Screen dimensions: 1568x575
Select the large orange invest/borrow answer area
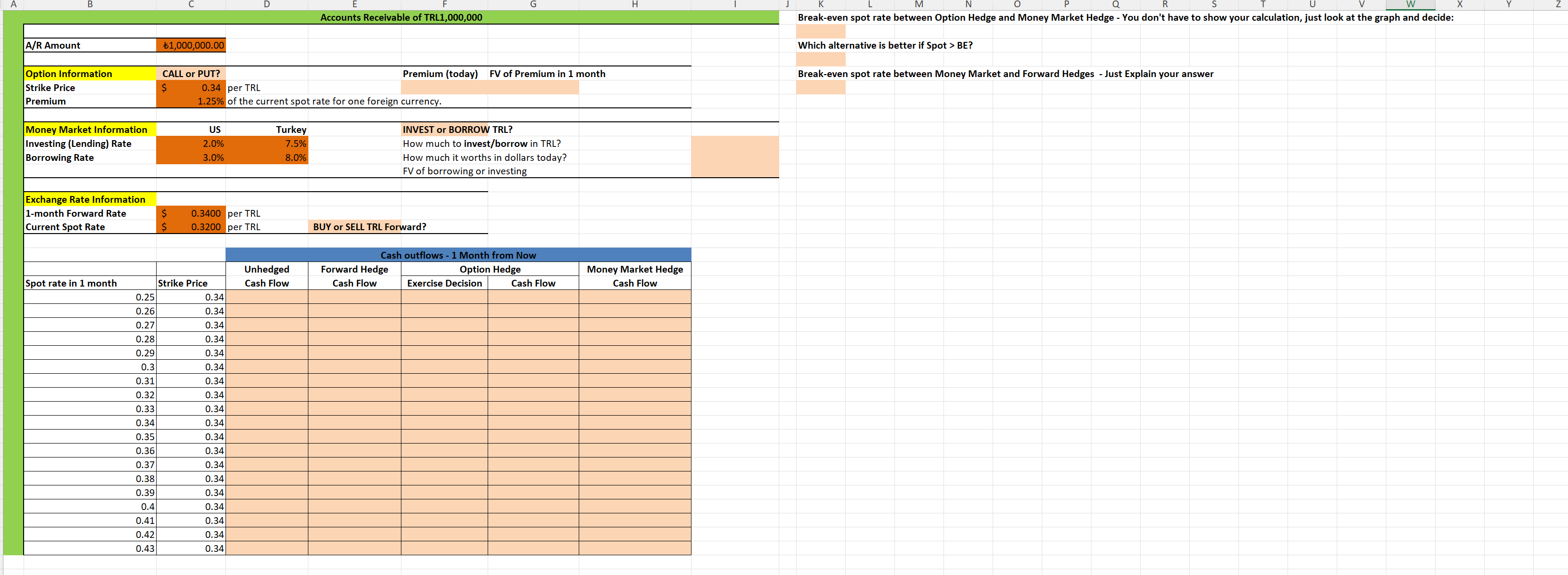(734, 157)
